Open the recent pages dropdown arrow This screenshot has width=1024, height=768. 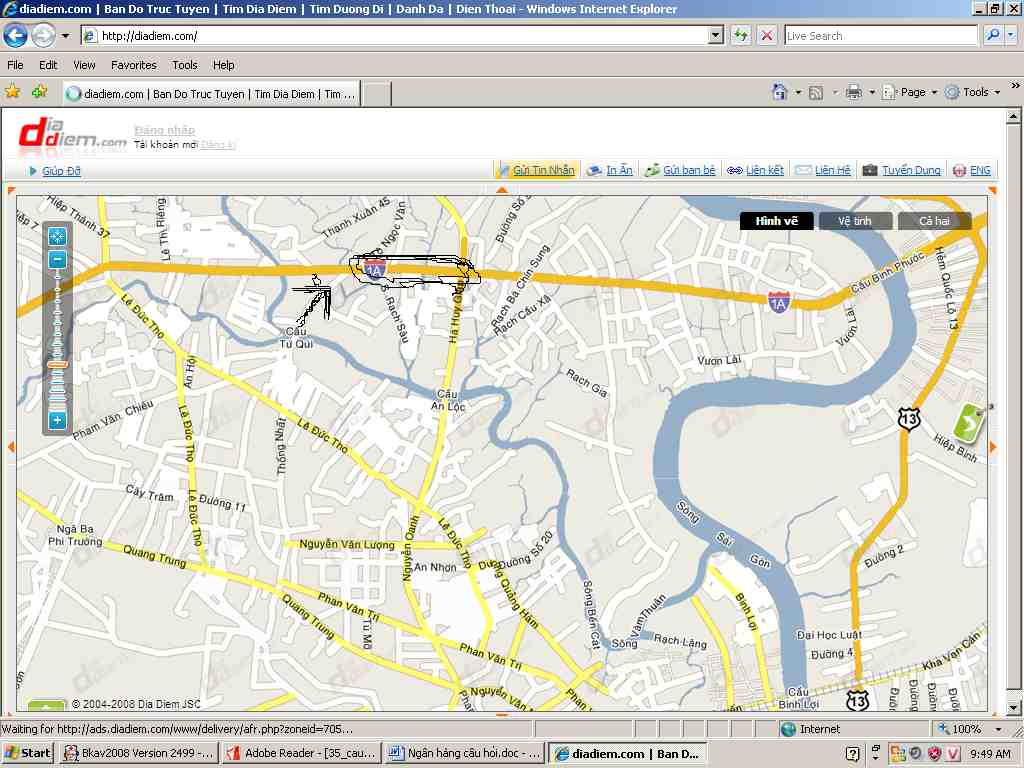tap(65, 36)
